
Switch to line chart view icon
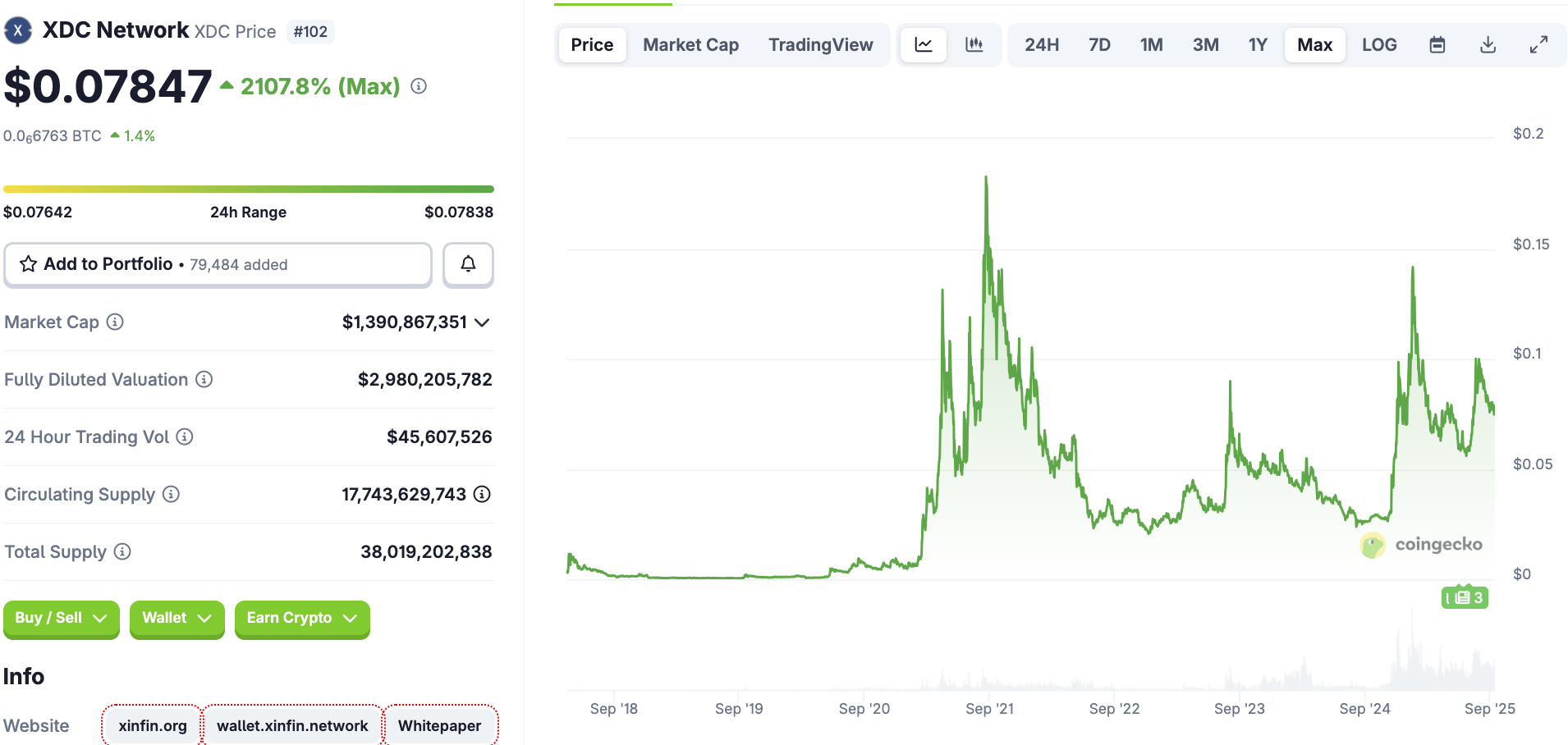(x=924, y=45)
